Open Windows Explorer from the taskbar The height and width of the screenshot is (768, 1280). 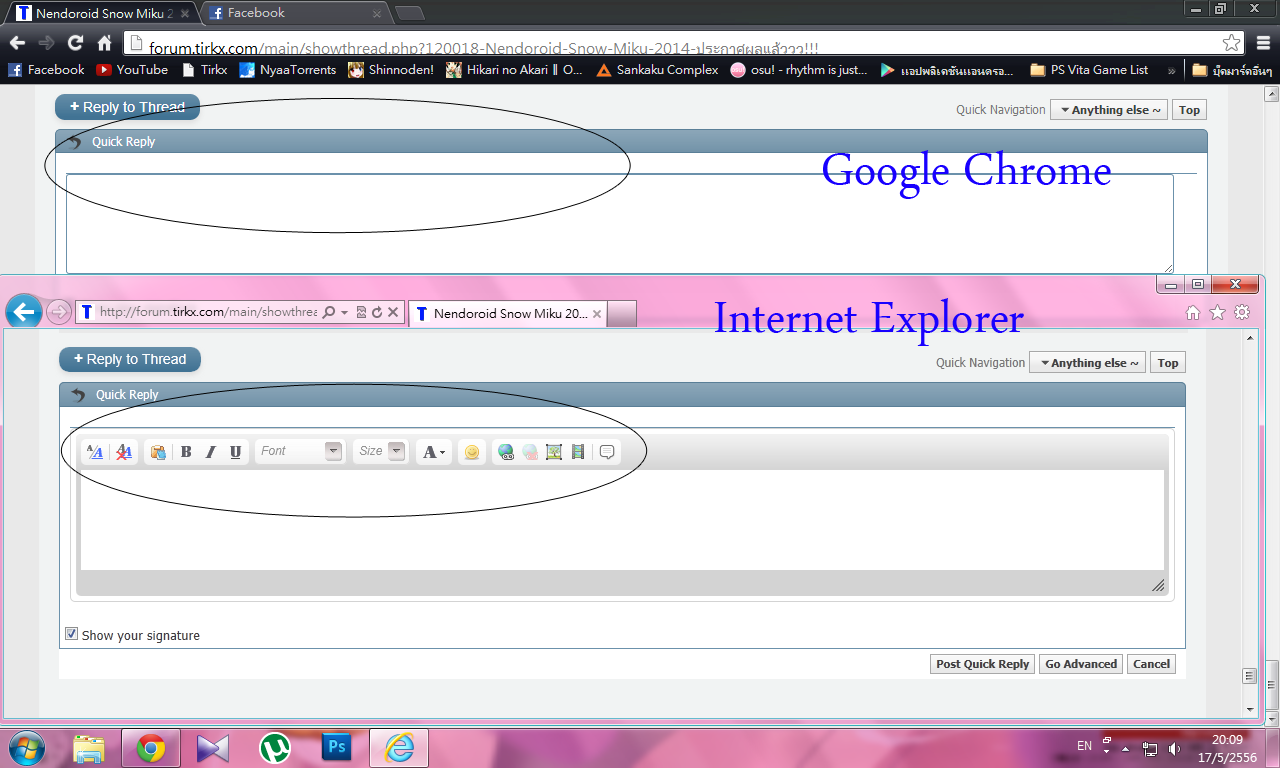tap(89, 747)
